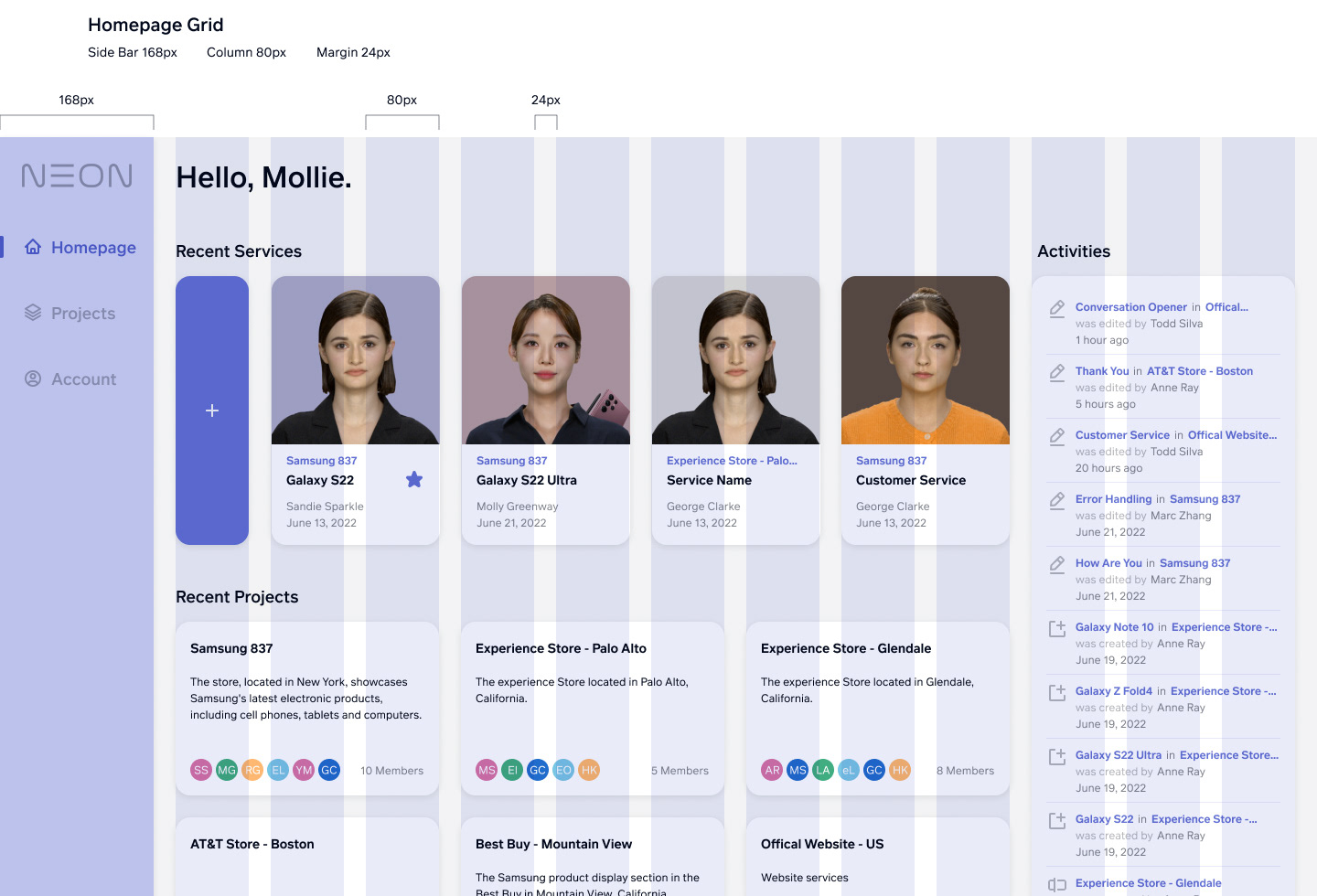
Task: Click Activities heading
Action: (1074, 251)
